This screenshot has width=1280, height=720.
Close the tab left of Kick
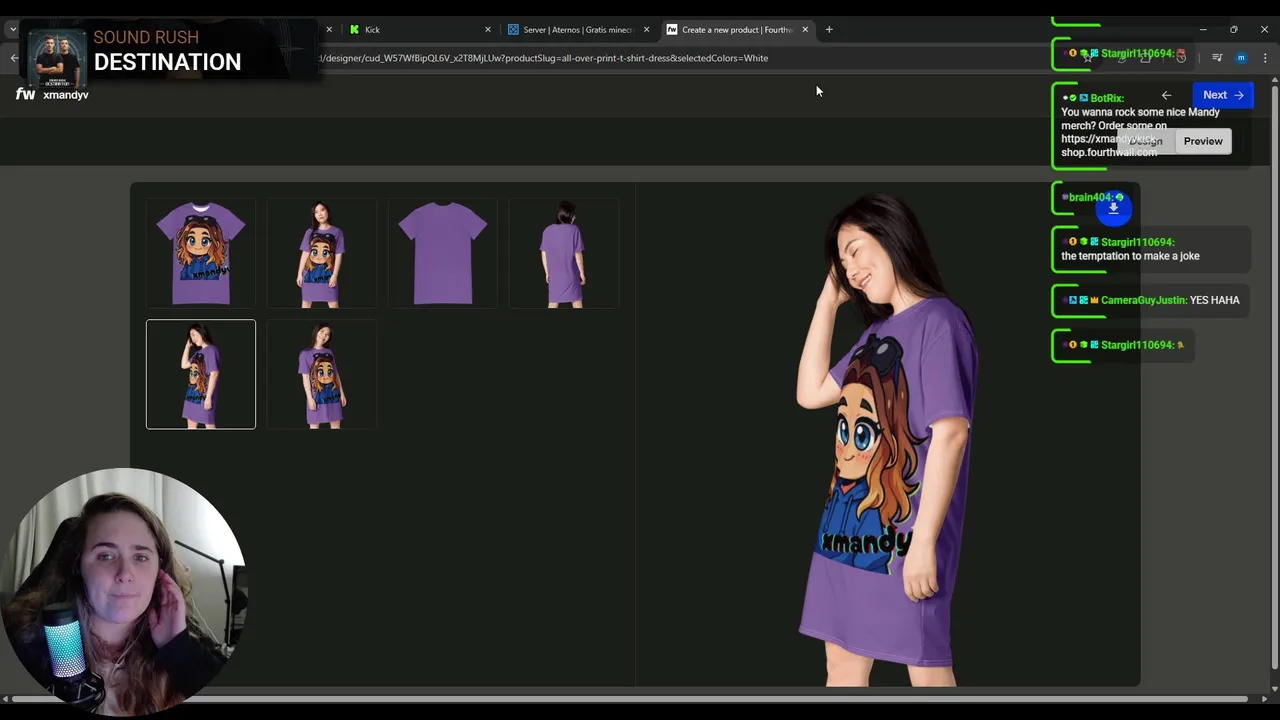click(x=329, y=30)
